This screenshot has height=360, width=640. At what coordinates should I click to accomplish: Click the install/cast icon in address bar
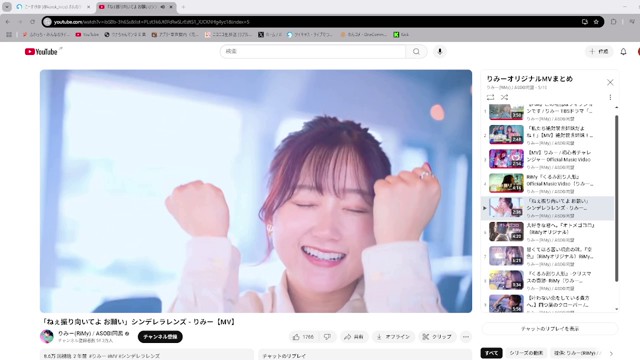click(x=584, y=22)
